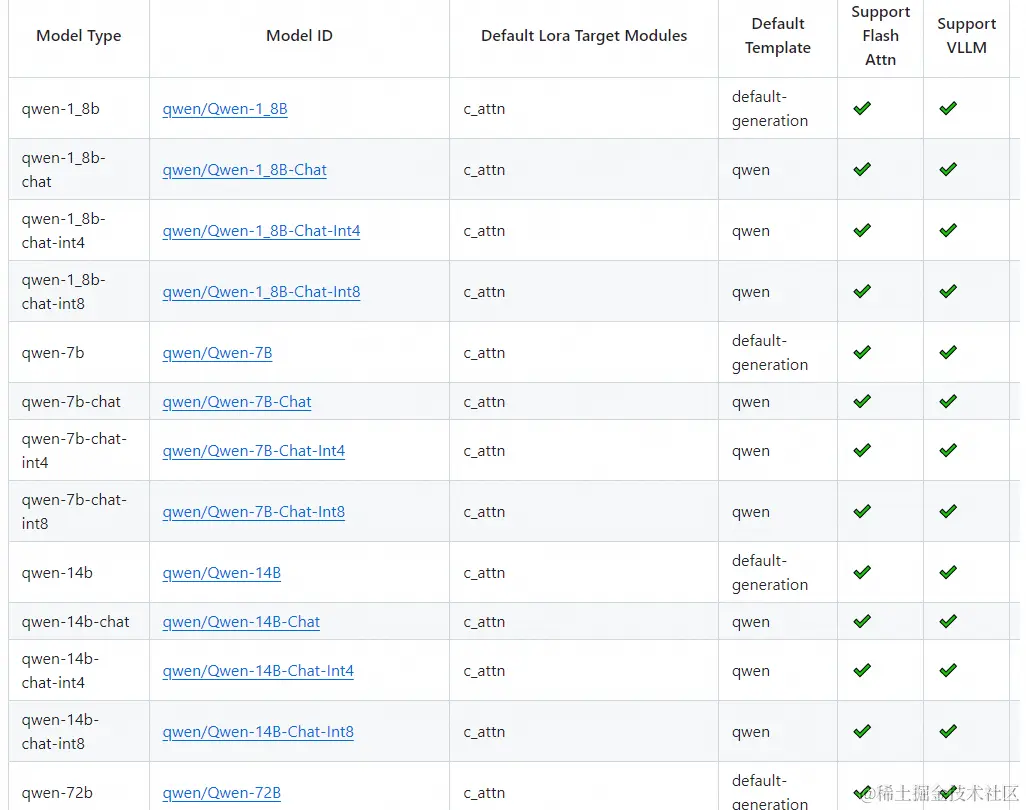Click VLLM checkmark in qwen-14b-chat-int4 row
The image size is (1026, 810).
[x=948, y=670]
